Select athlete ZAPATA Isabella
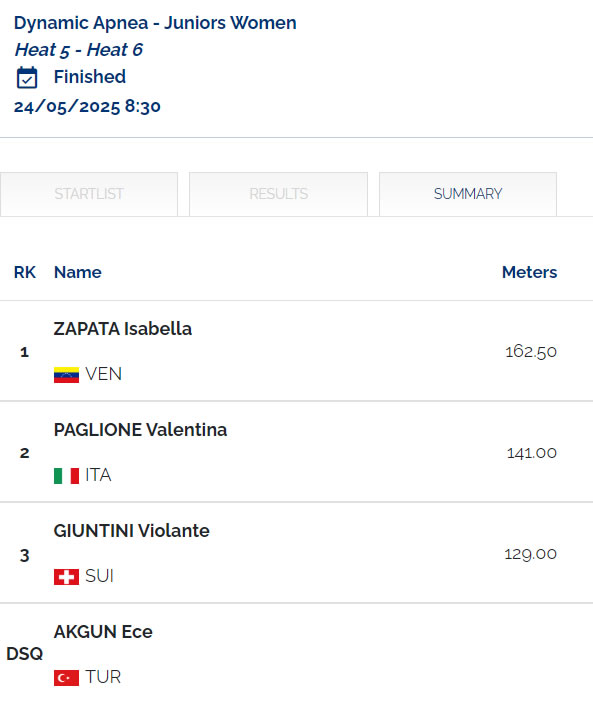 point(123,329)
